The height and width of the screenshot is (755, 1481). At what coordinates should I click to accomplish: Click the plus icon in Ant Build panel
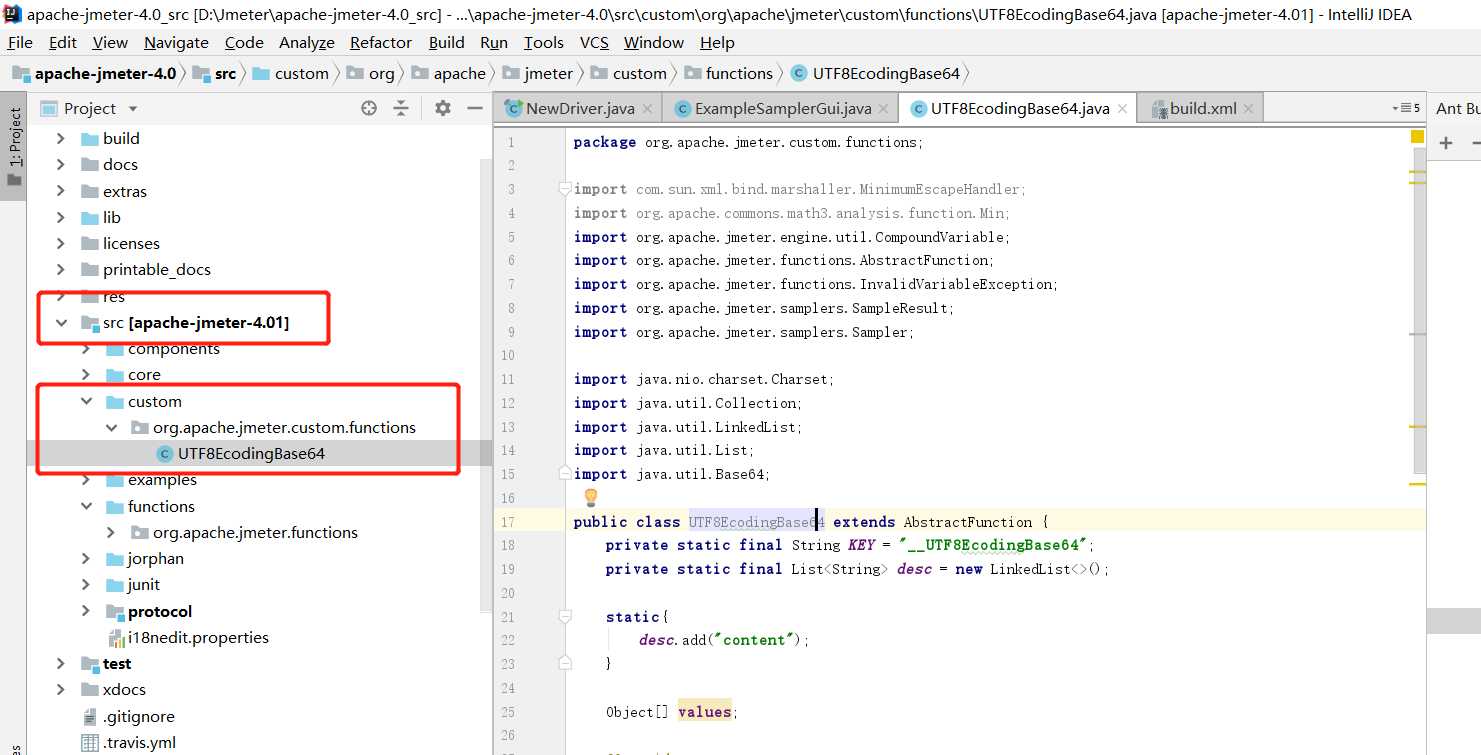click(x=1446, y=144)
